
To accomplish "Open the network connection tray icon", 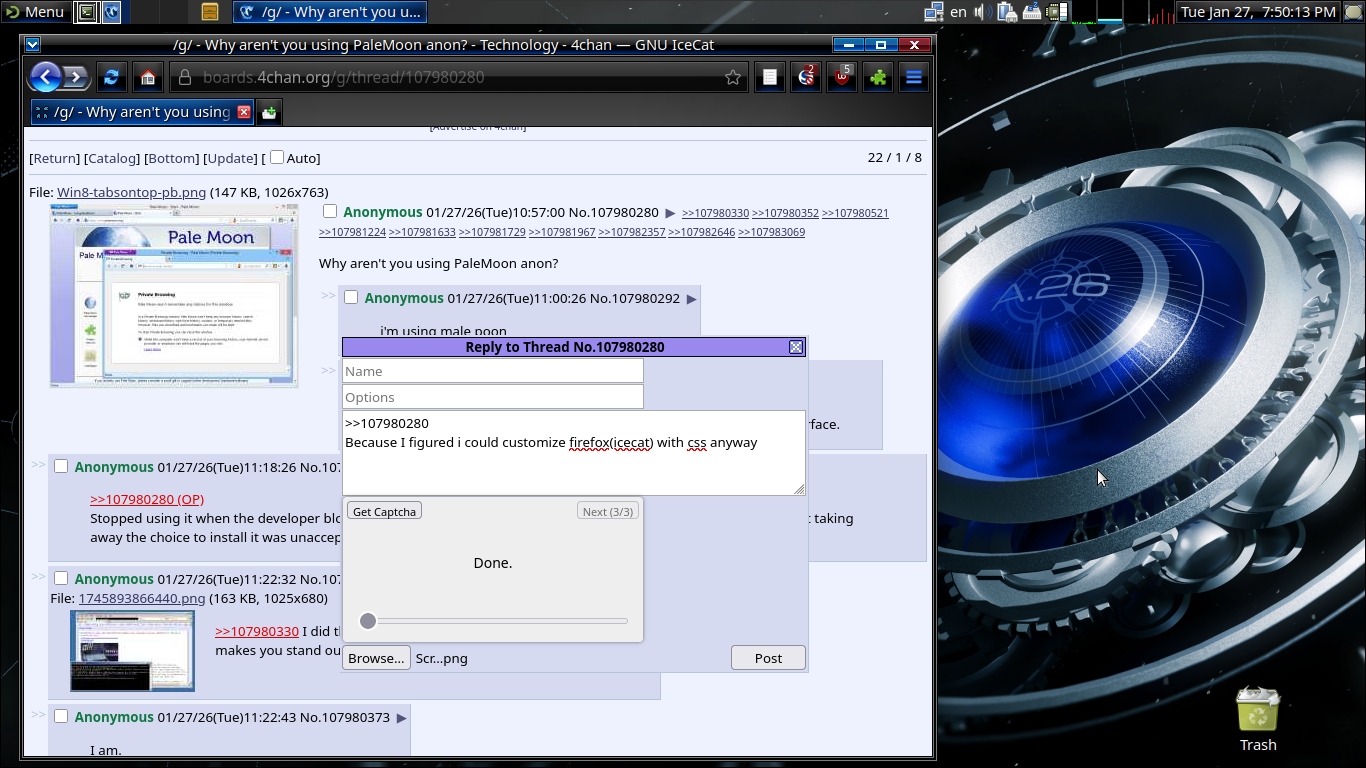I will coord(934,12).
